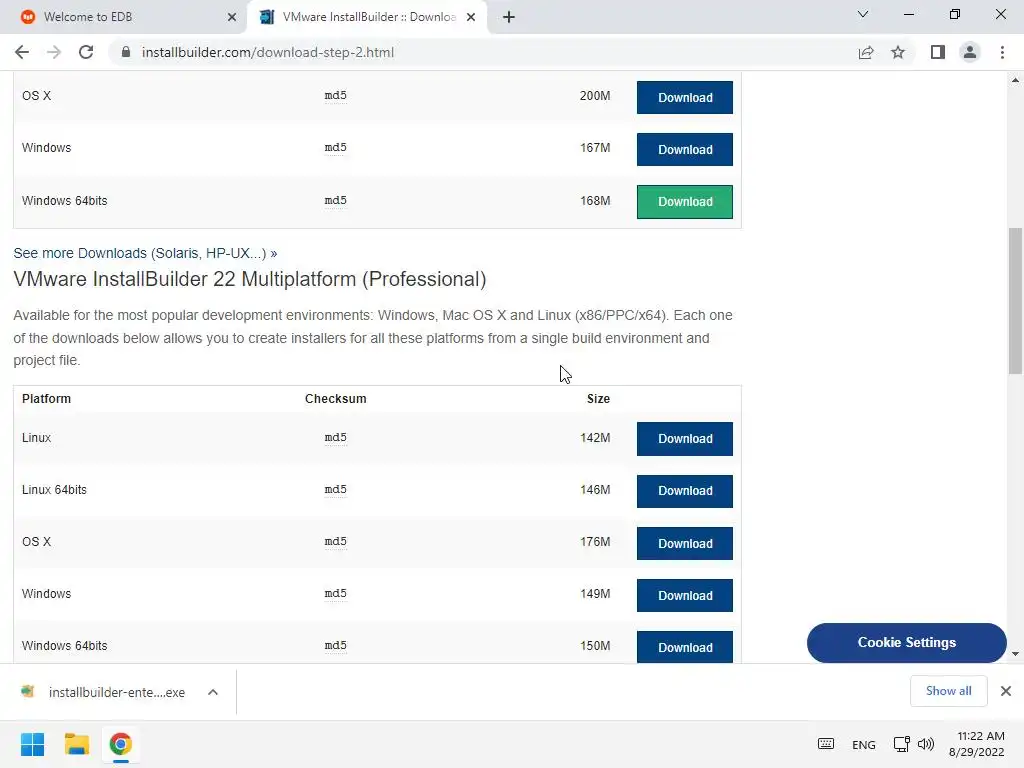Close the Welcome to EDB tab
The image size is (1024, 768).
(x=232, y=17)
